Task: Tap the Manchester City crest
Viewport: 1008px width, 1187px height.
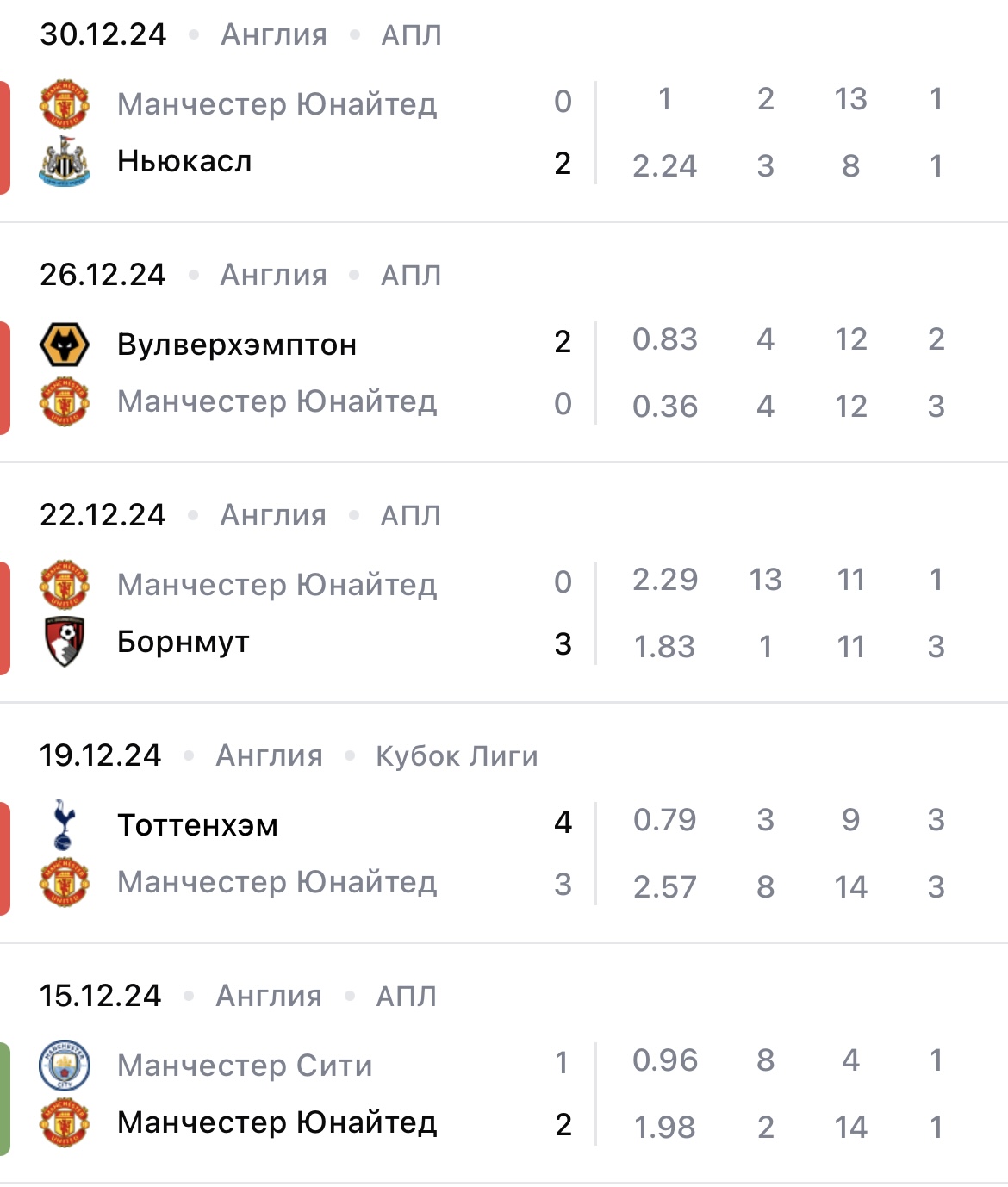Action: (x=65, y=1065)
